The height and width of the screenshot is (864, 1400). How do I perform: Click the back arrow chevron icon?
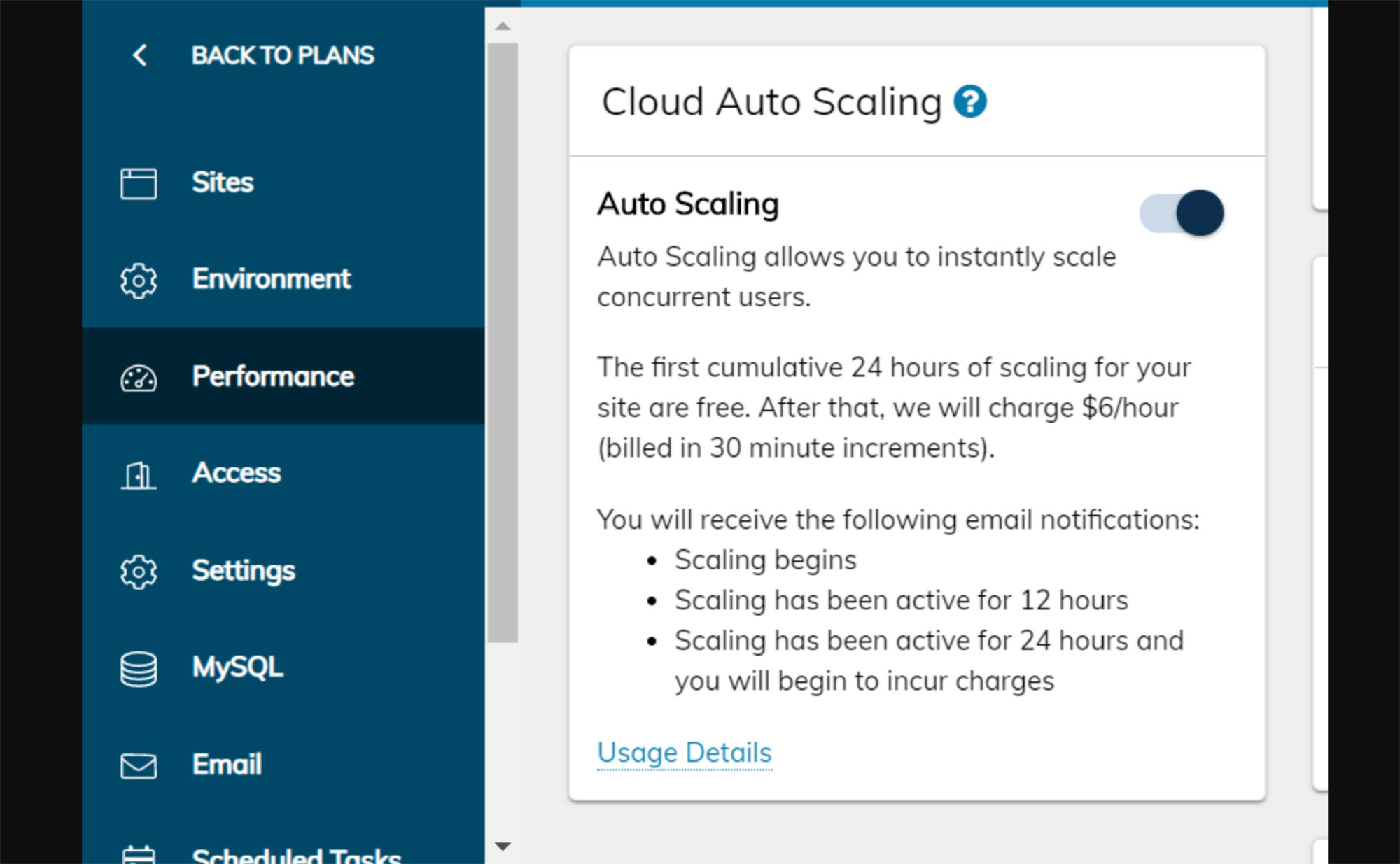pyautogui.click(x=140, y=55)
